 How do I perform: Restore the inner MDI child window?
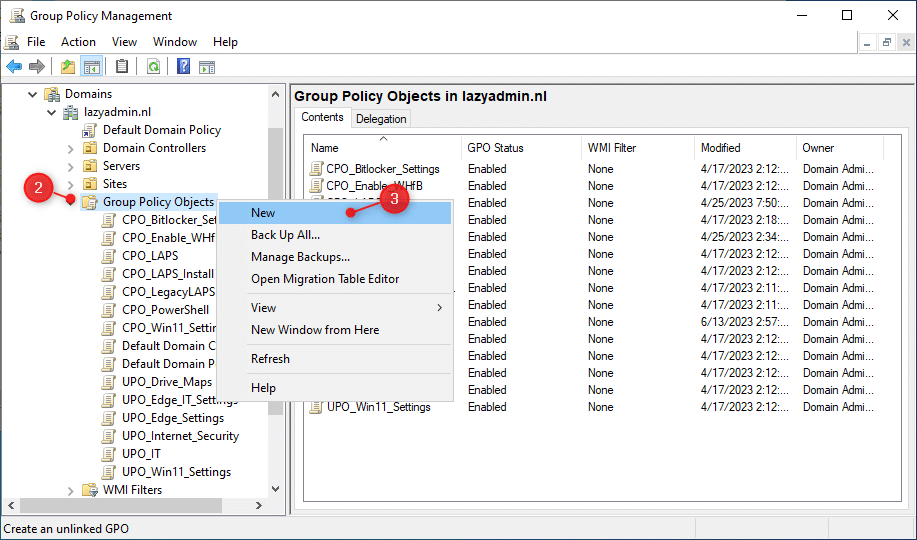[x=887, y=42]
